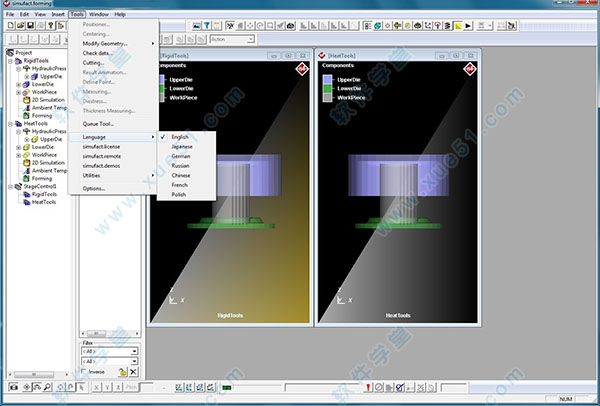Click the simufact logo in RigidTools view
This screenshot has height=406, width=600.
(300, 69)
